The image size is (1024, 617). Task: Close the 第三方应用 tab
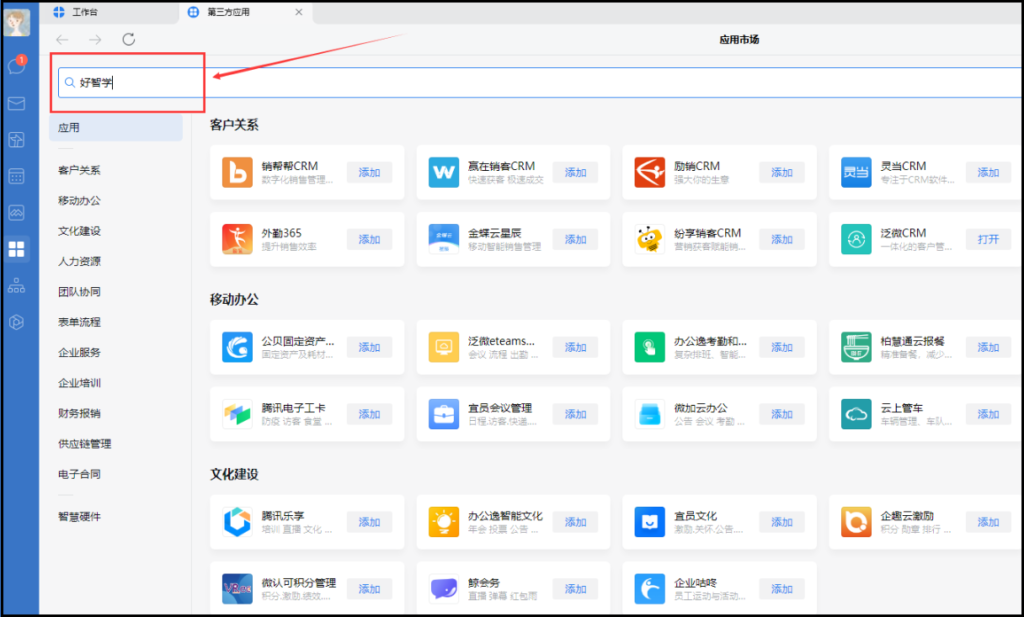pyautogui.click(x=298, y=12)
